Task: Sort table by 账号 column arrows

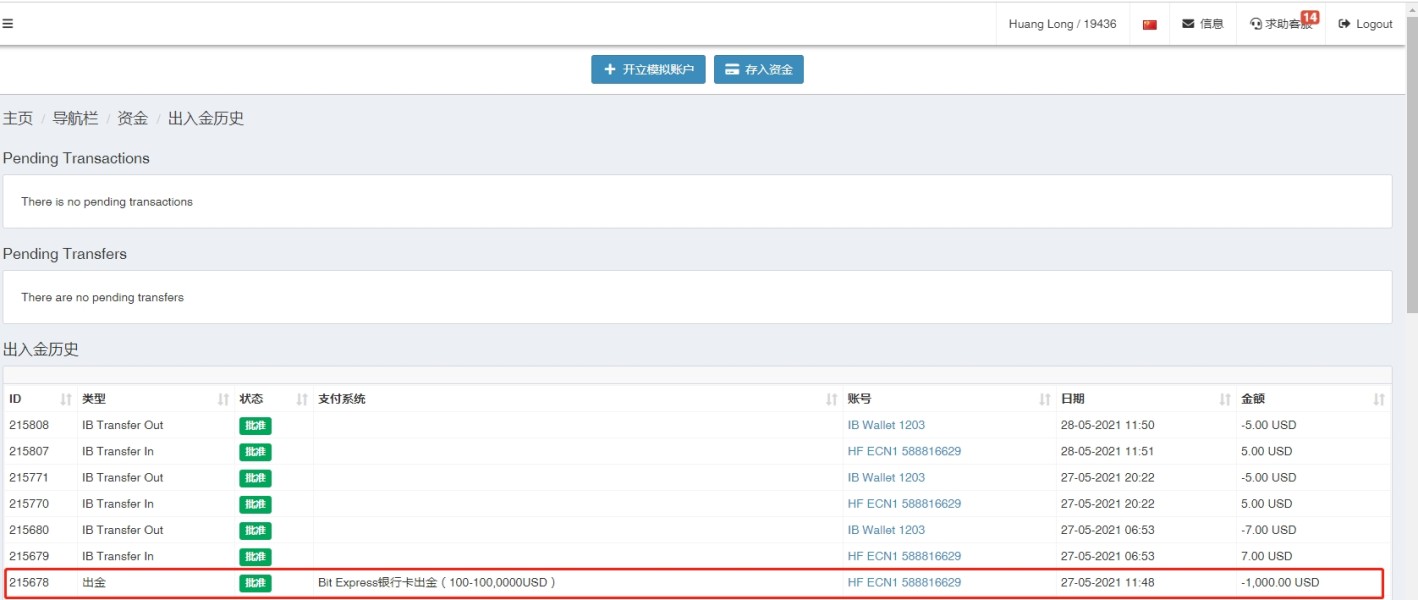Action: [x=1045, y=399]
